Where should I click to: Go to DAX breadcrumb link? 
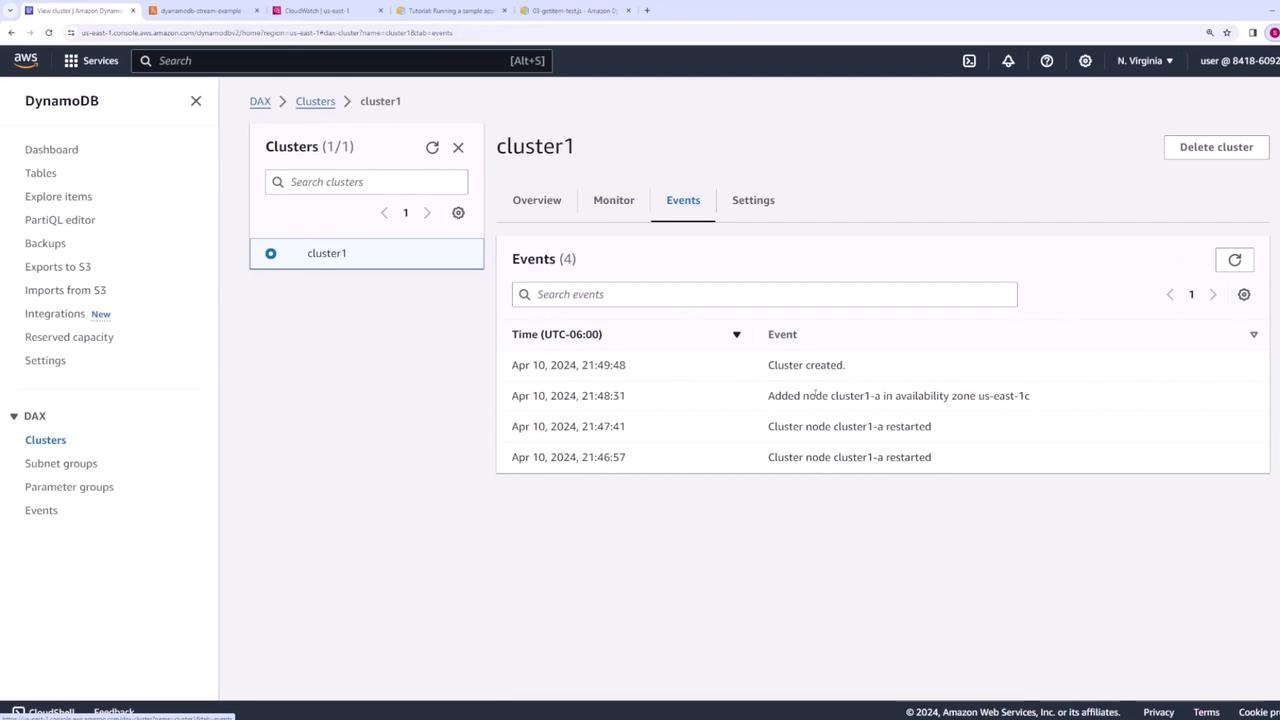coord(260,102)
